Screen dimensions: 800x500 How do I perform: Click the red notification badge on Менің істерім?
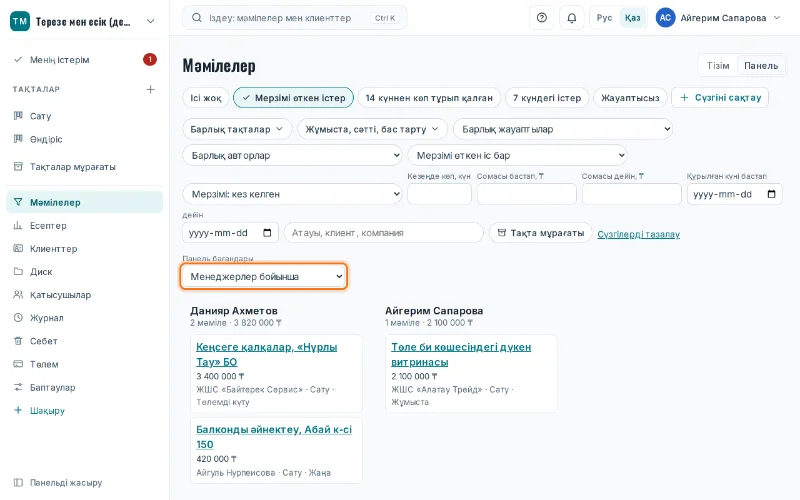(x=149, y=60)
